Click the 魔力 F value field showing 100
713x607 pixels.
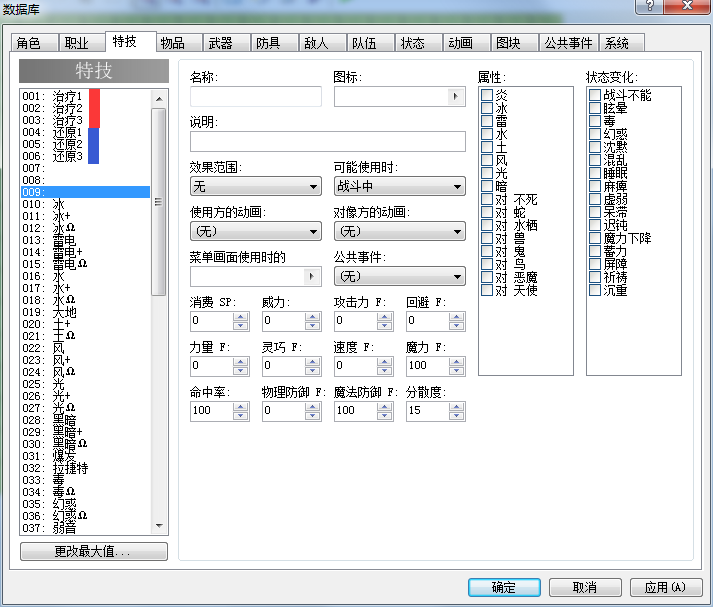pos(428,366)
